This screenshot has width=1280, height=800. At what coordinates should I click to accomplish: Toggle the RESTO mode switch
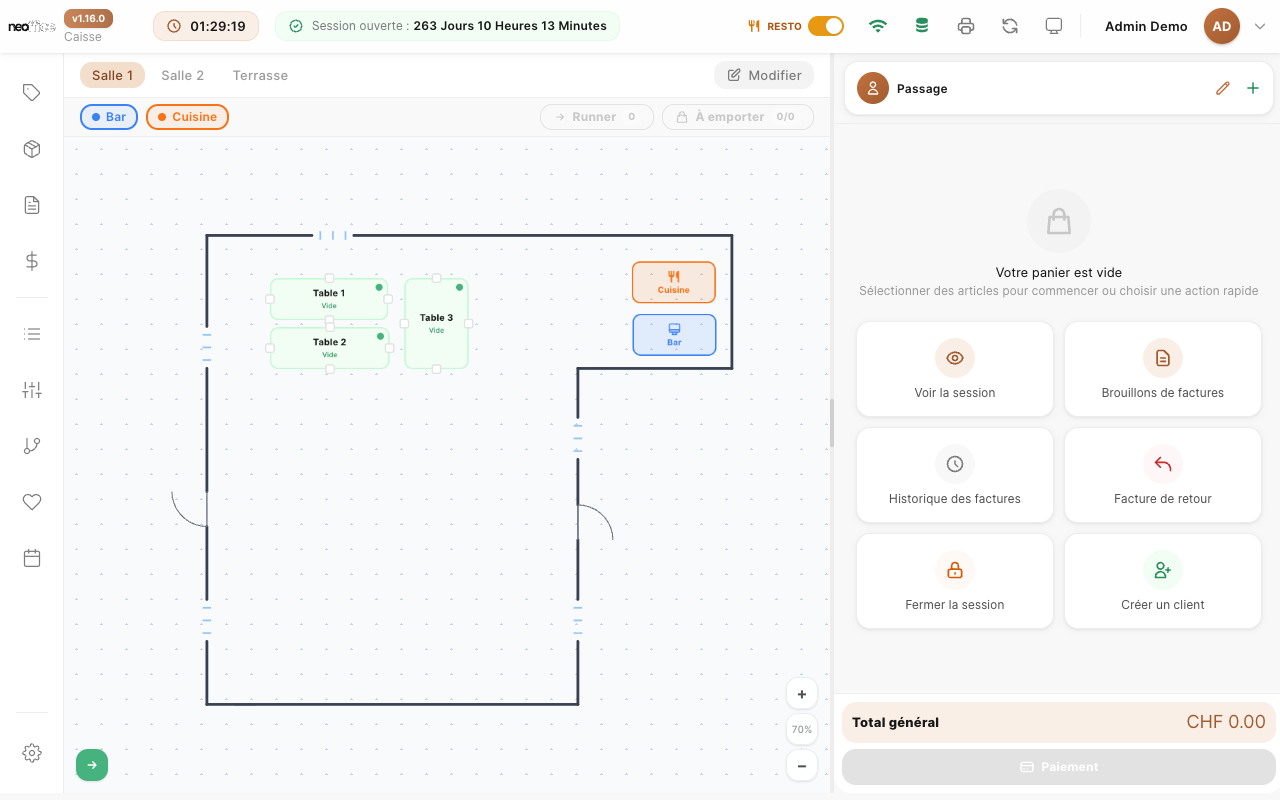click(x=826, y=26)
